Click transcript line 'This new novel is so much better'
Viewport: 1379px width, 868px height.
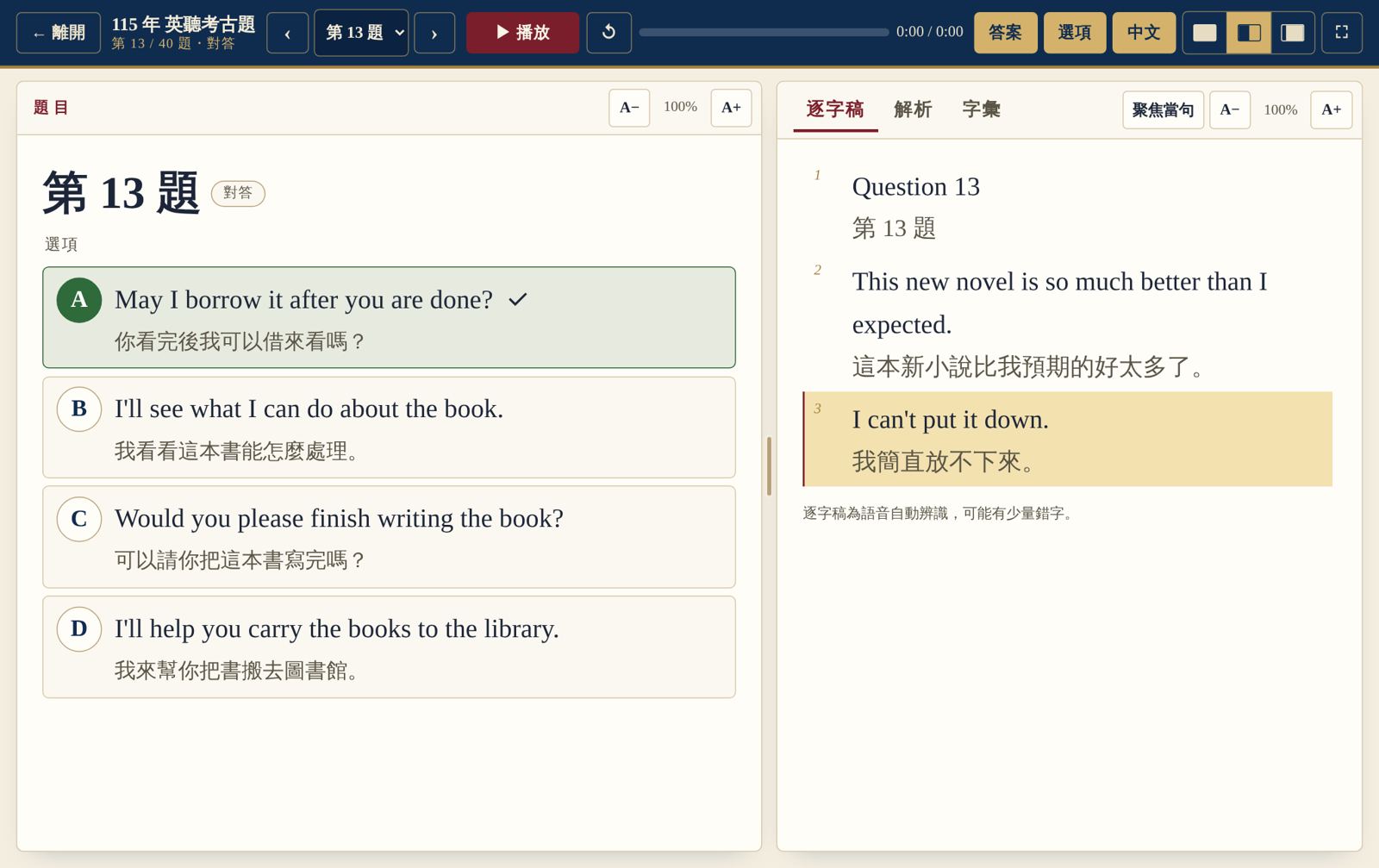pyautogui.click(x=1067, y=323)
